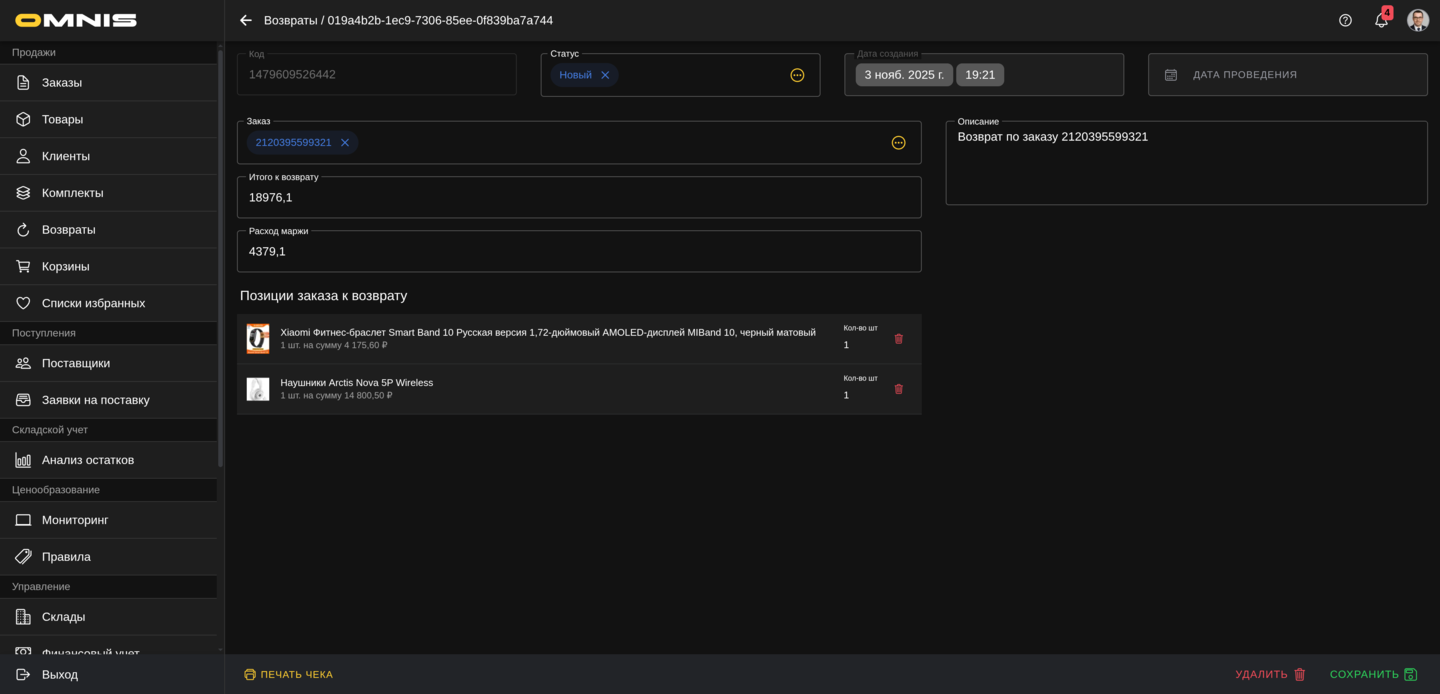Image resolution: width=1440 pixels, height=694 pixels.
Task: Click the Сохранить button
Action: [1373, 674]
